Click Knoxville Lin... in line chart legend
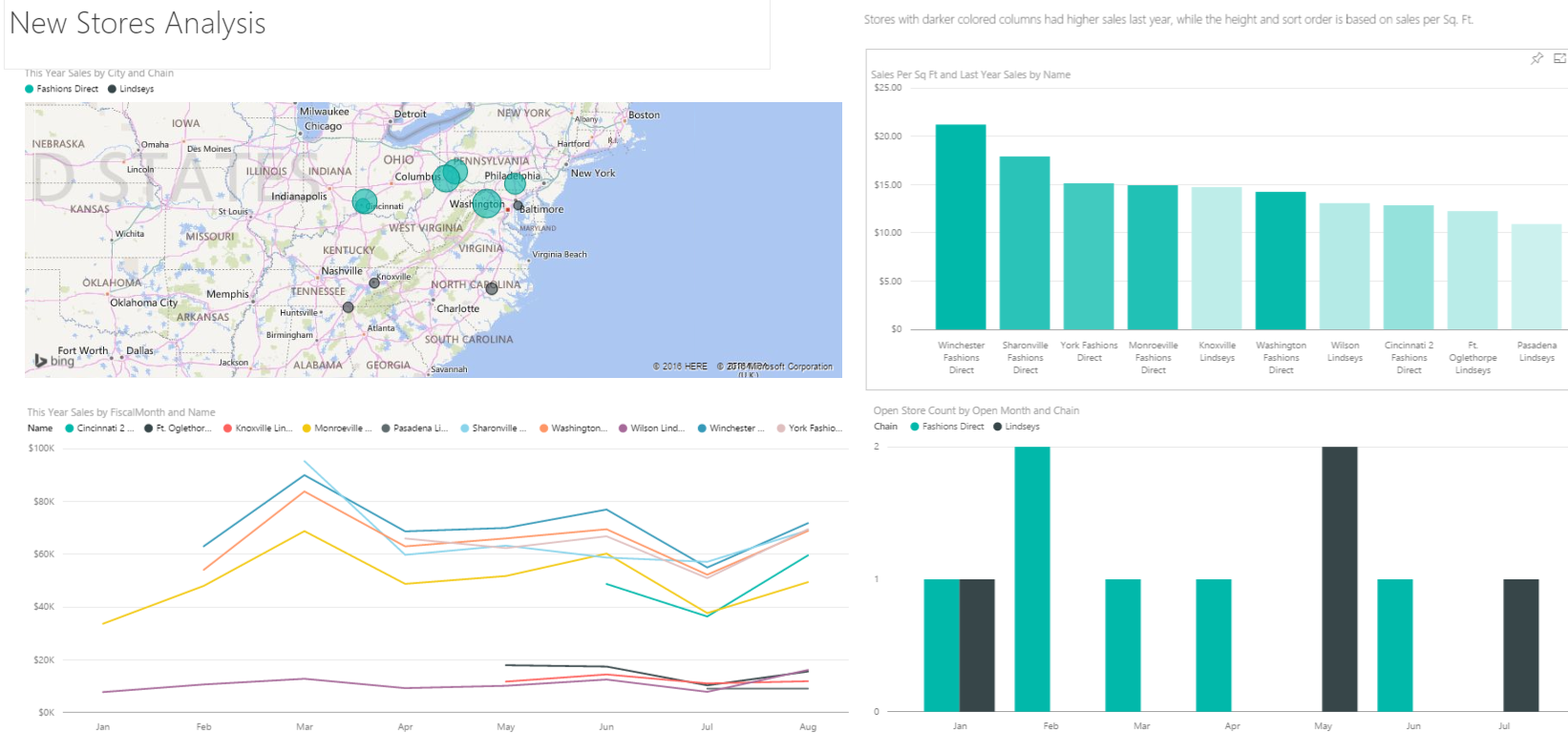 258,429
